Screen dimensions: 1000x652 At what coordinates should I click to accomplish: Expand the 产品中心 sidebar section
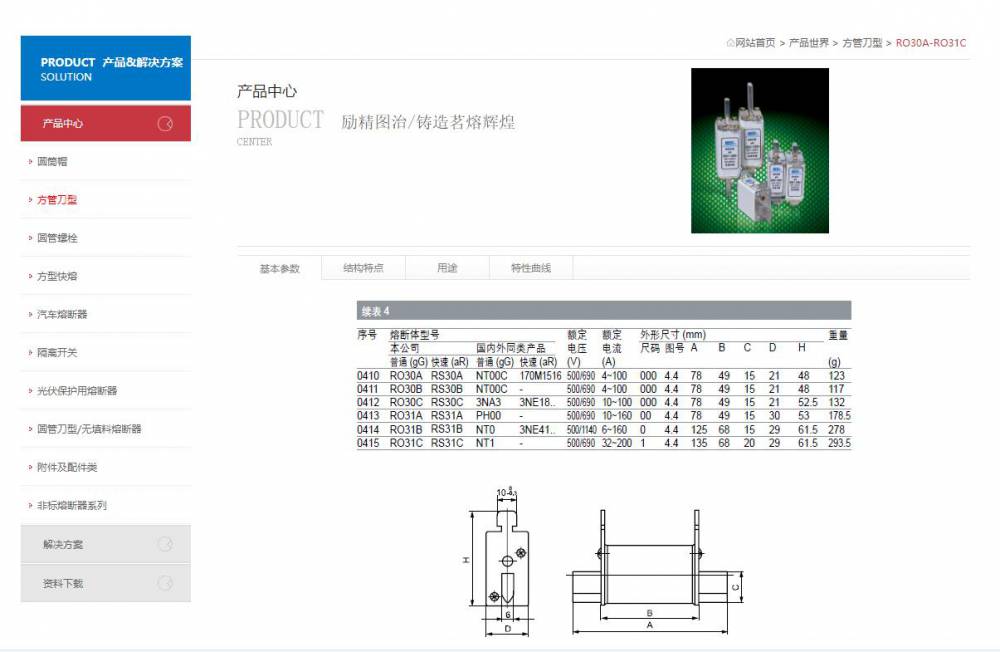(x=63, y=124)
